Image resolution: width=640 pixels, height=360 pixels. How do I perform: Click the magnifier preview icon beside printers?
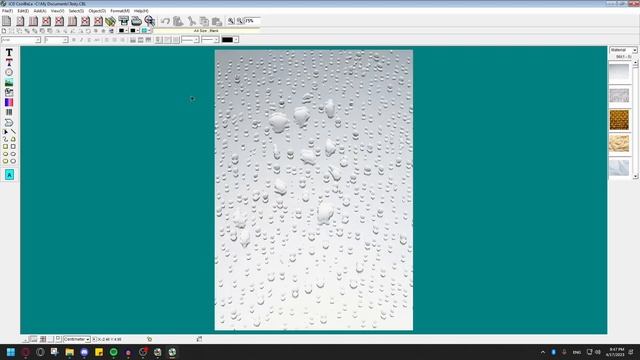click(149, 21)
